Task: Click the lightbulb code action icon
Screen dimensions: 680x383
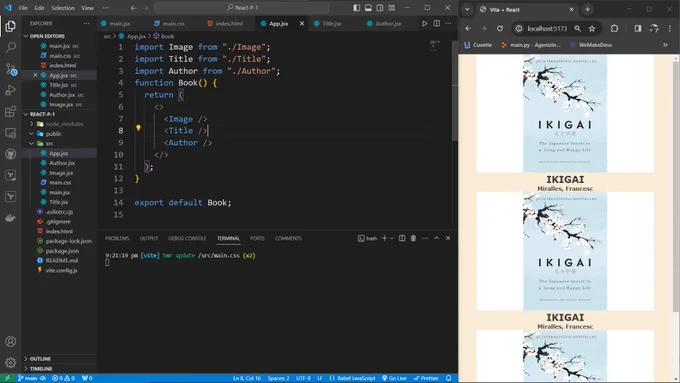Action: (138, 128)
